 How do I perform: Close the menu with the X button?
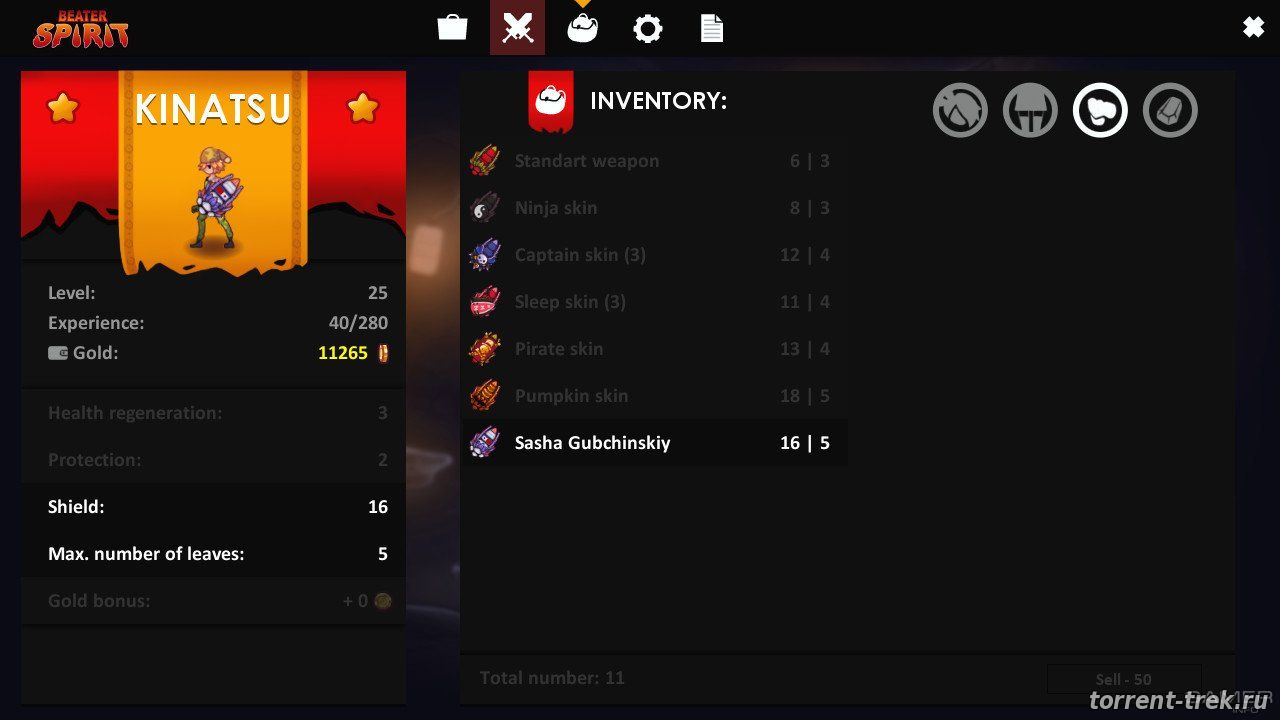(1253, 28)
